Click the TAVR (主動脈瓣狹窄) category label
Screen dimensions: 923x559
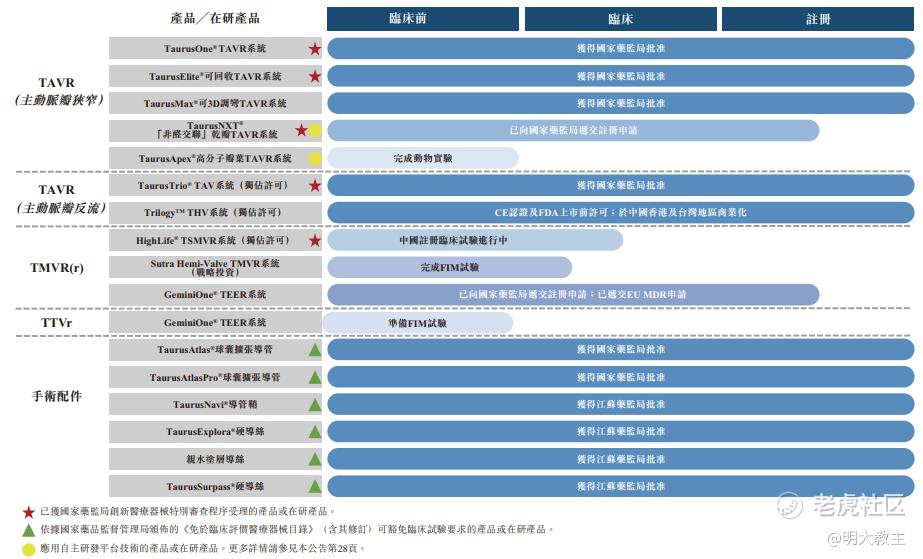(x=58, y=91)
